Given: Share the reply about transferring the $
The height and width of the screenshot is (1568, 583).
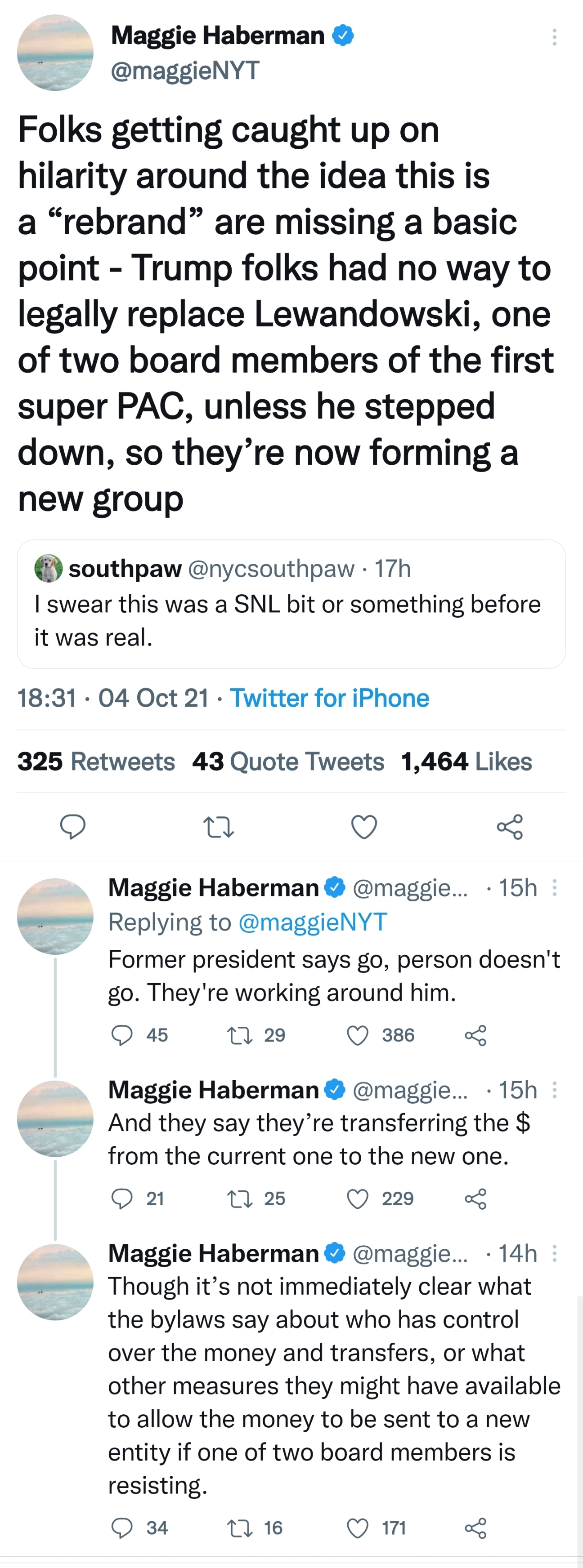Looking at the screenshot, I should [476, 1198].
